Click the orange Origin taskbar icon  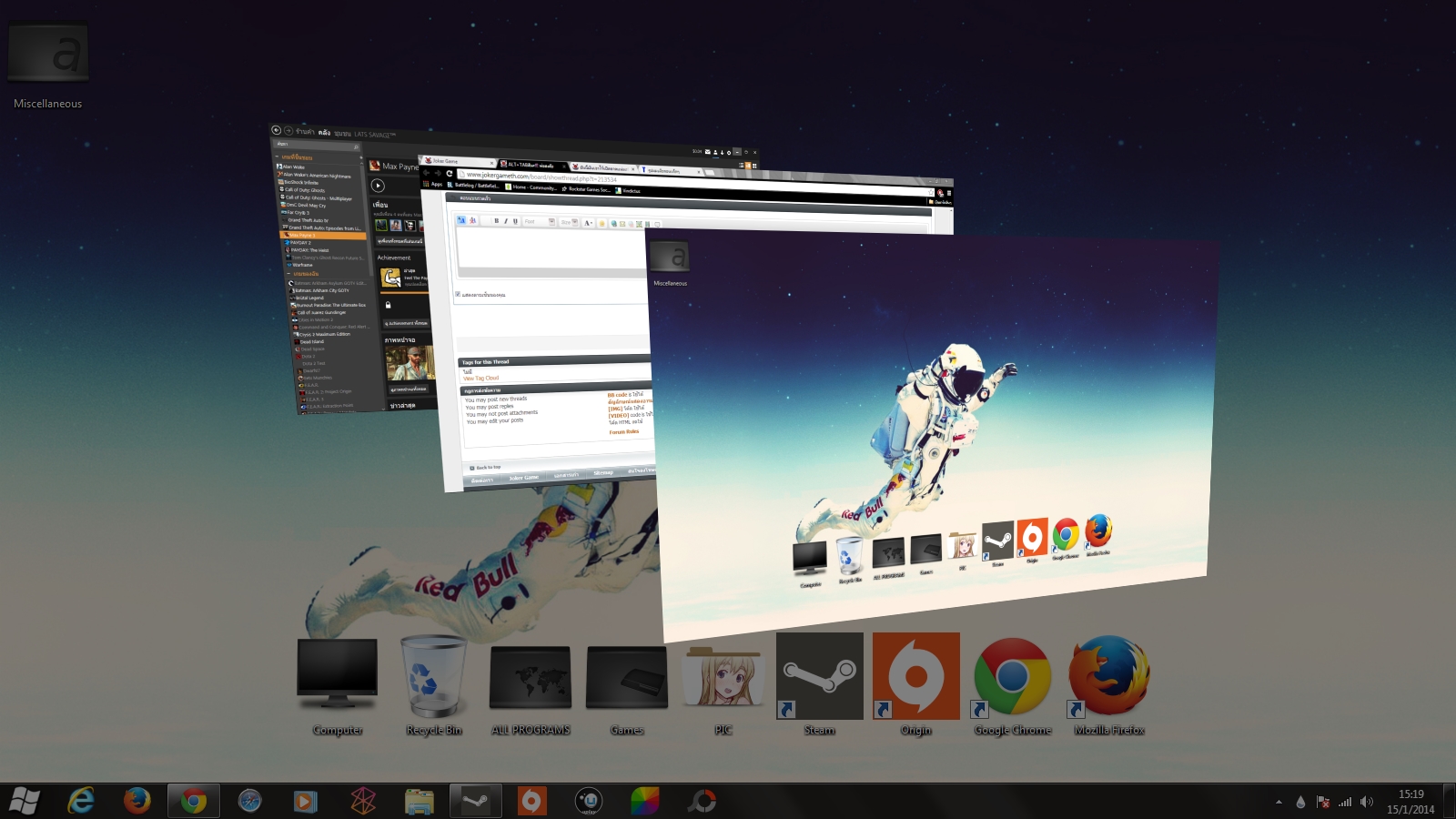[x=531, y=802]
